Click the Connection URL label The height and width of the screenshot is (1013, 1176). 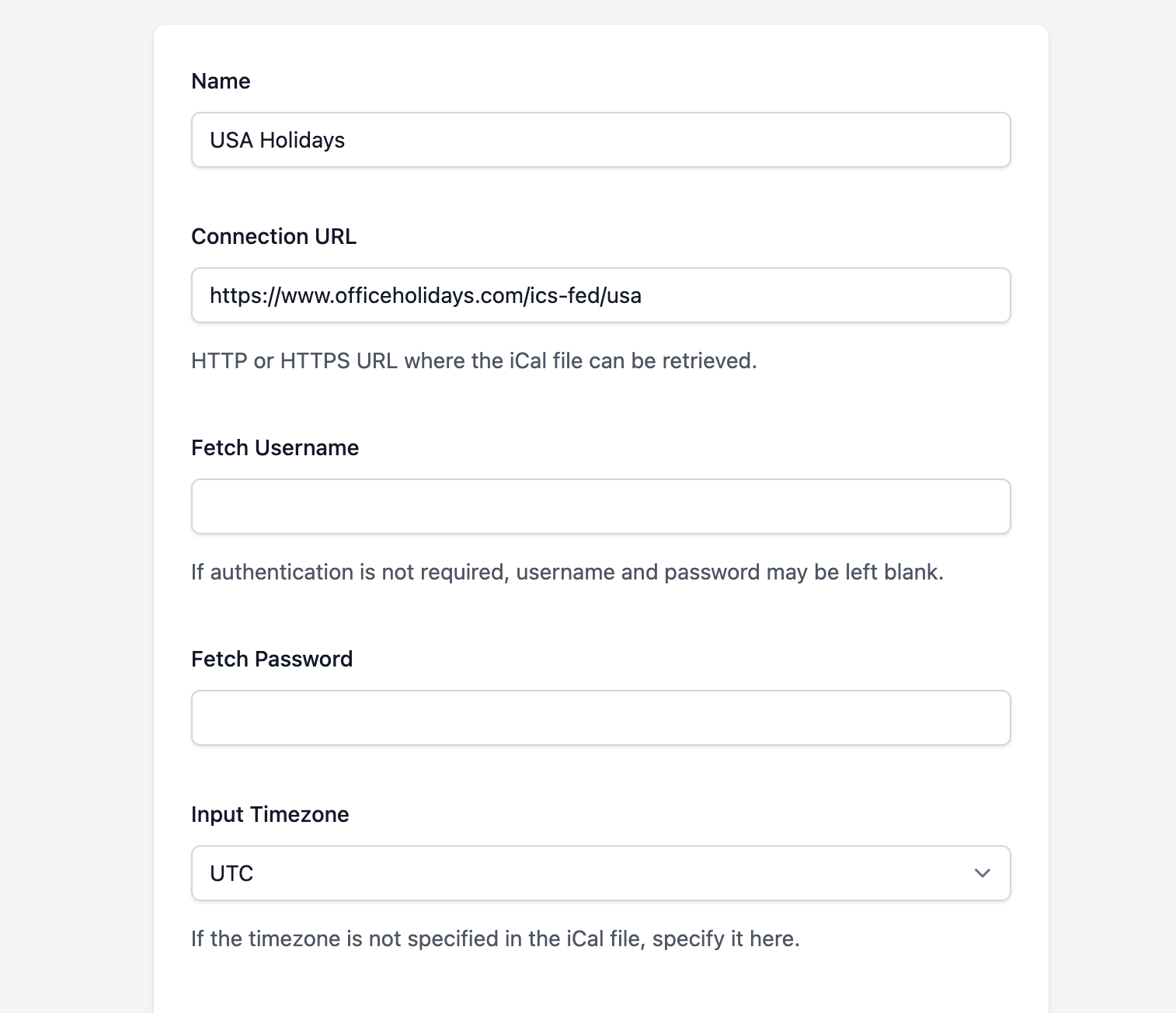[273, 236]
